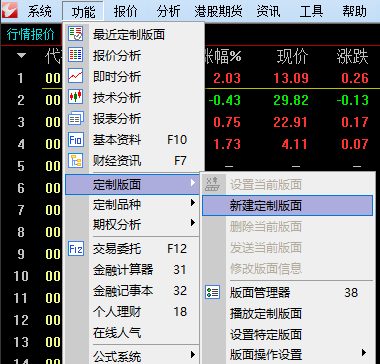Click the F10 基本资料 icon
The height and width of the screenshot is (364, 380).
click(x=75, y=140)
